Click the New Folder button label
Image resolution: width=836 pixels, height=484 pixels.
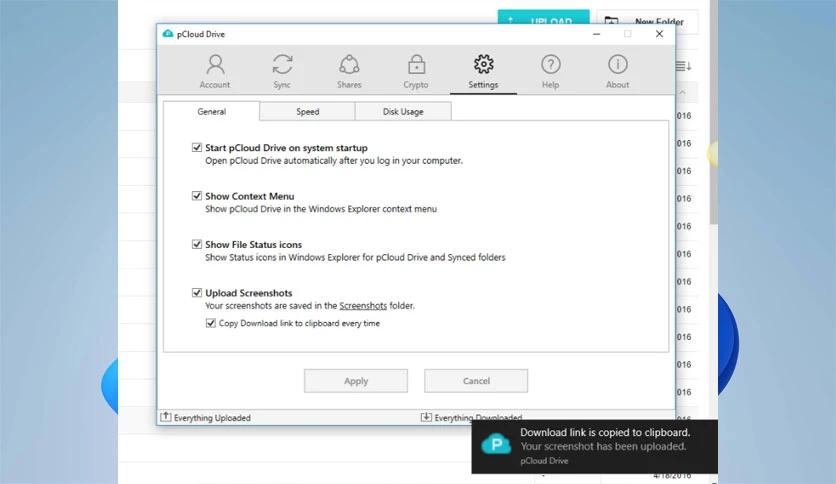click(659, 22)
